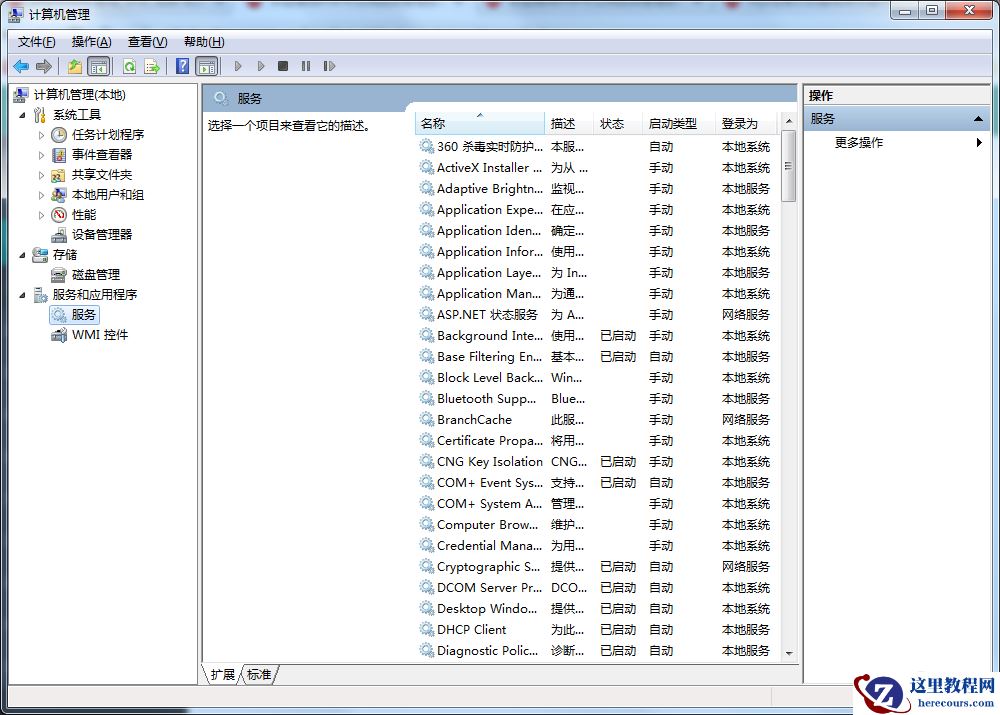Click the Back arrow toolbar icon
1000x715 pixels.
point(21,66)
